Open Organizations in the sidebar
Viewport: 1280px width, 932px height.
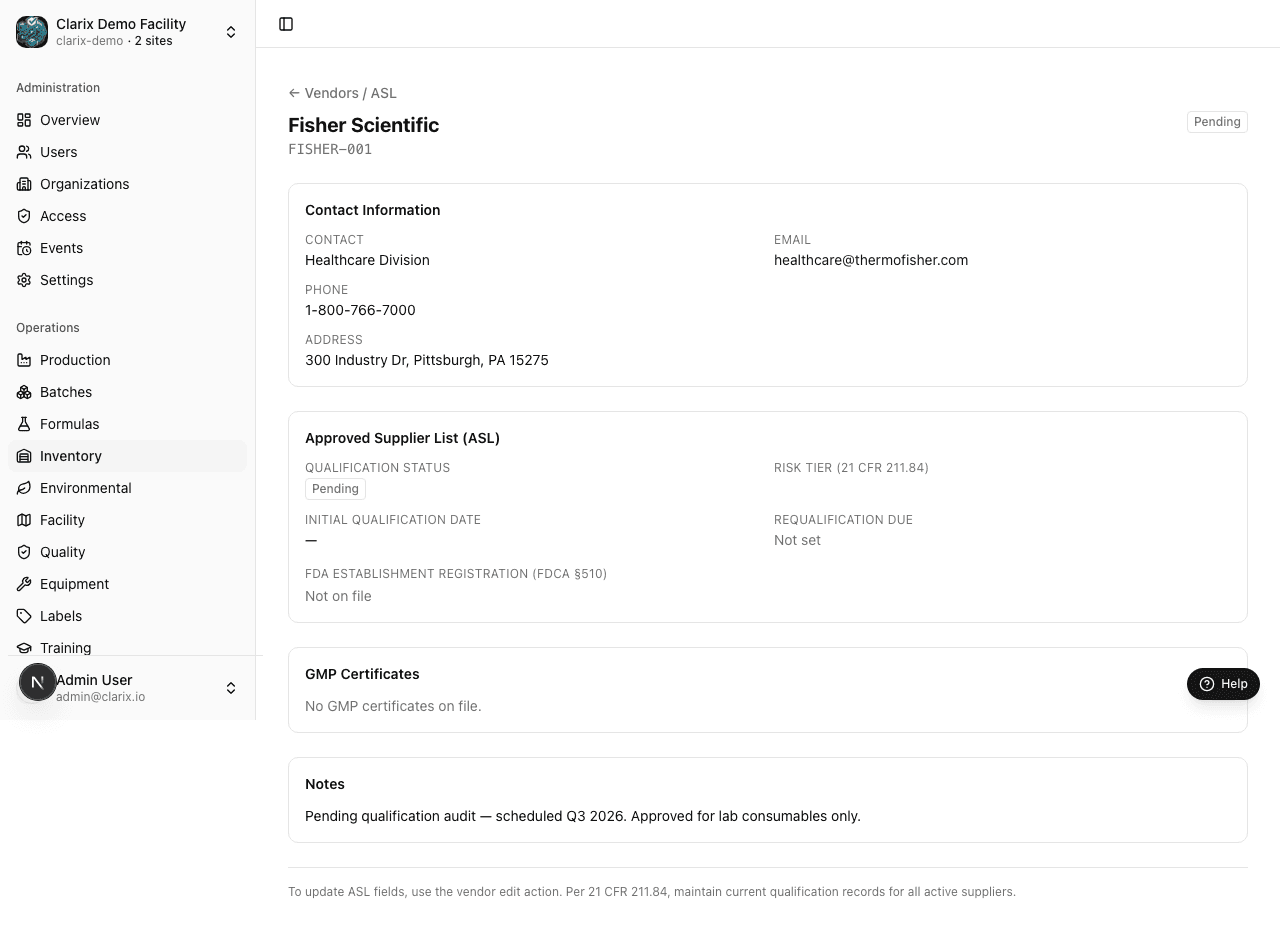point(127,184)
